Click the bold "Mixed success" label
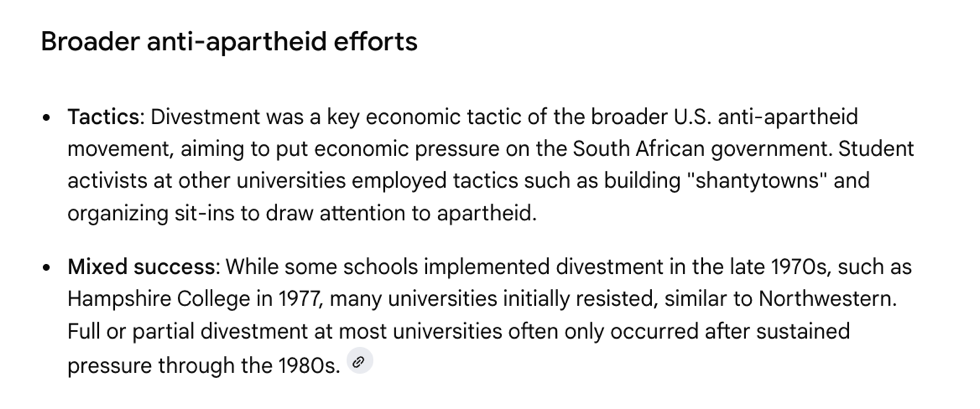 pyautogui.click(x=141, y=268)
